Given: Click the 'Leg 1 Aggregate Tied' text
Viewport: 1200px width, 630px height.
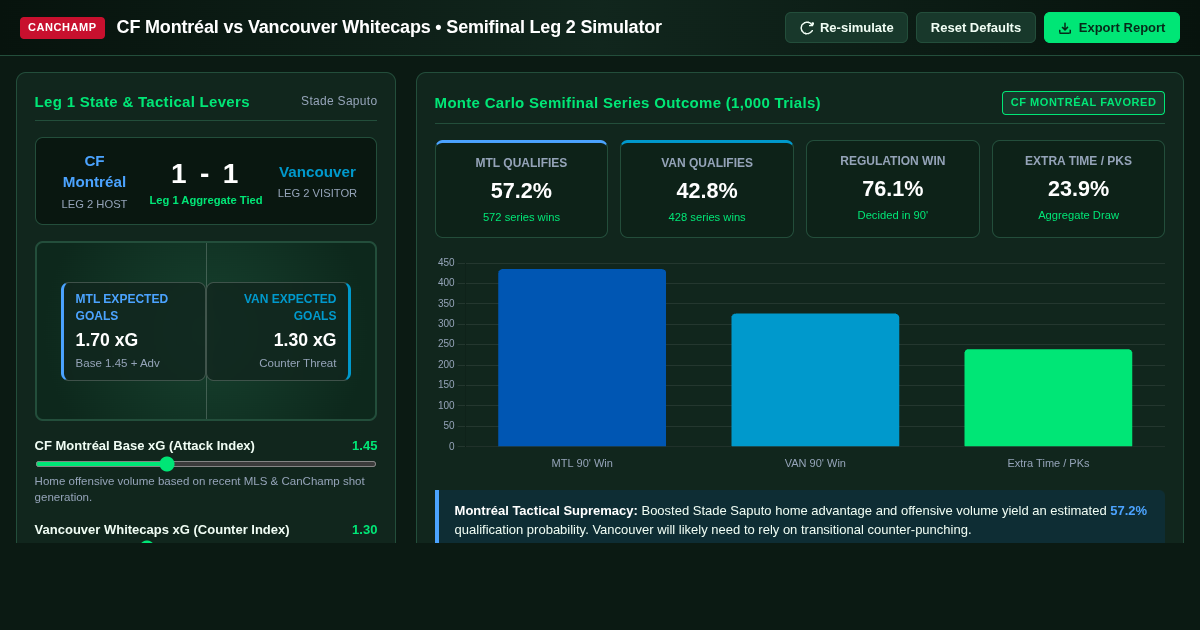Looking at the screenshot, I should [x=206, y=200].
